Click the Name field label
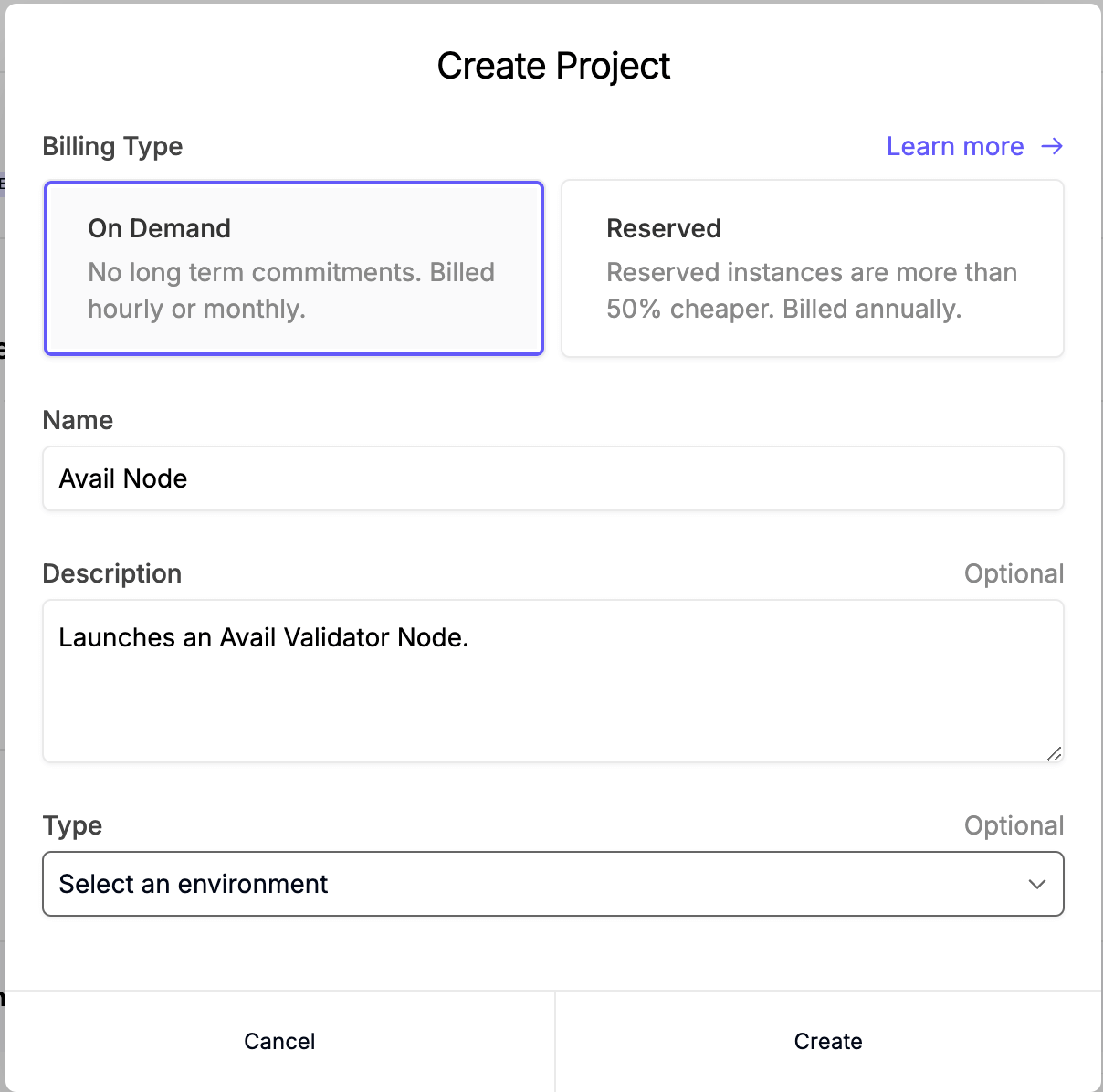Screen dimensions: 1103x1092 [78, 420]
